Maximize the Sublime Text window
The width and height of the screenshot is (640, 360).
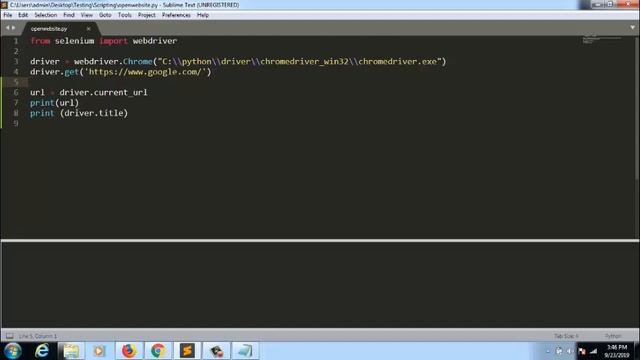tap(610, 4)
